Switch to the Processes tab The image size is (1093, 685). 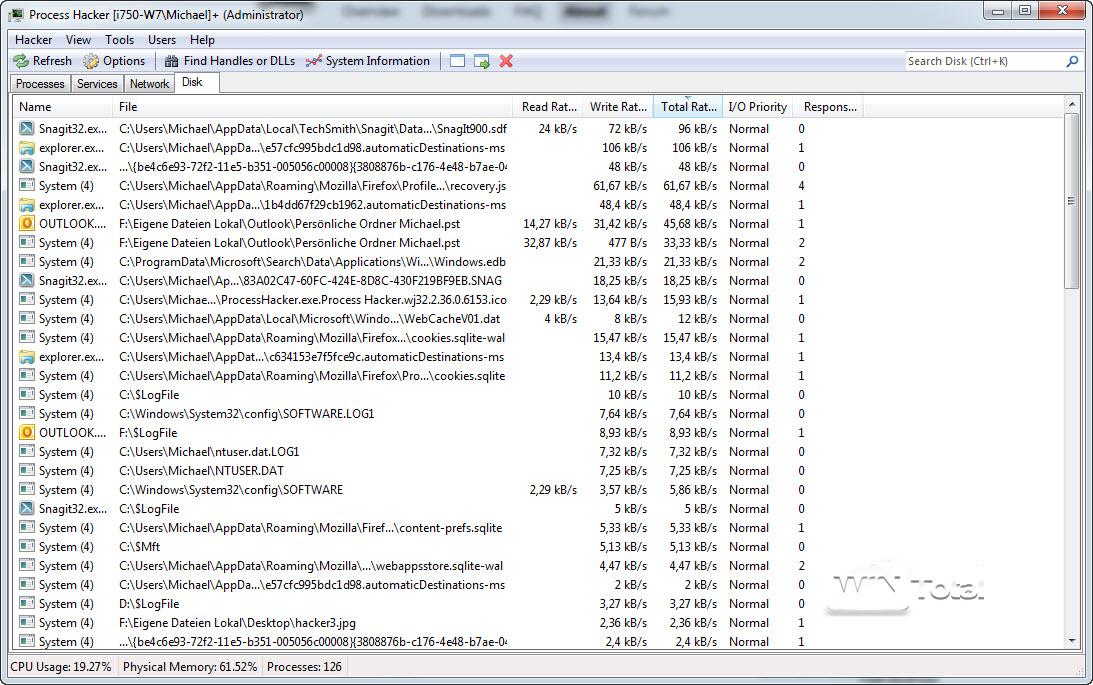pyautogui.click(x=40, y=84)
